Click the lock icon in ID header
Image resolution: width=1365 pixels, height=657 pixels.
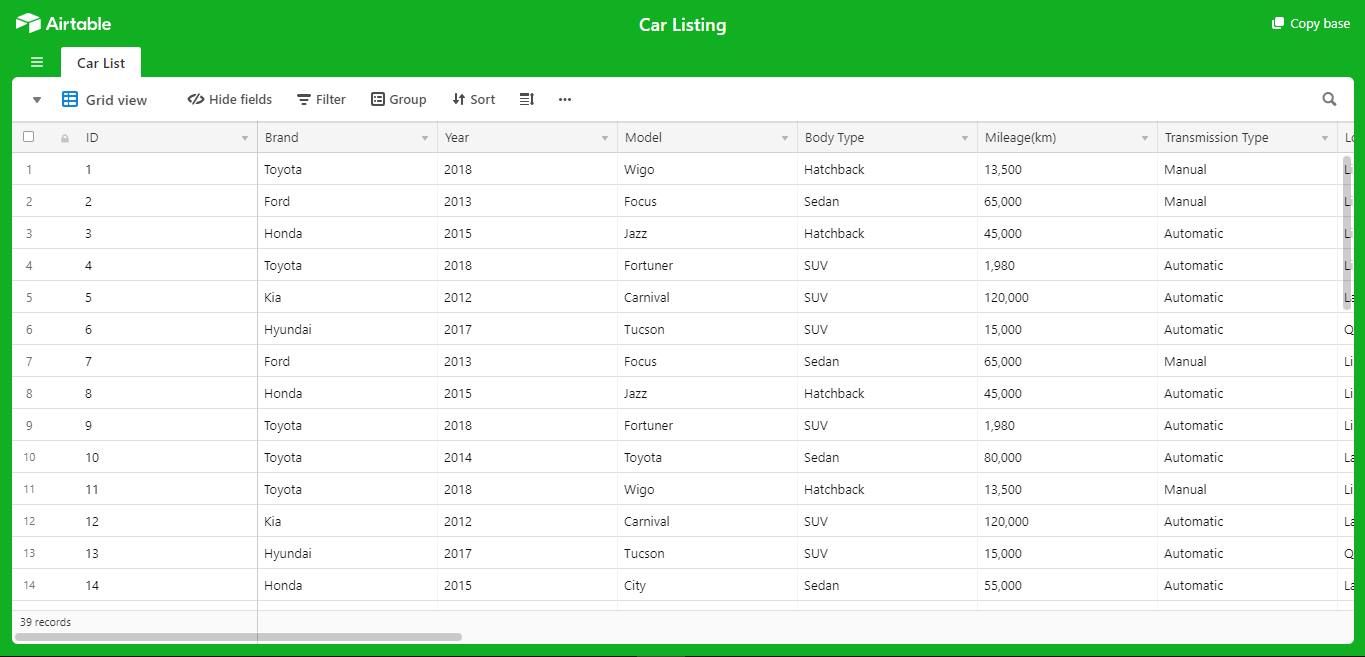pos(65,138)
